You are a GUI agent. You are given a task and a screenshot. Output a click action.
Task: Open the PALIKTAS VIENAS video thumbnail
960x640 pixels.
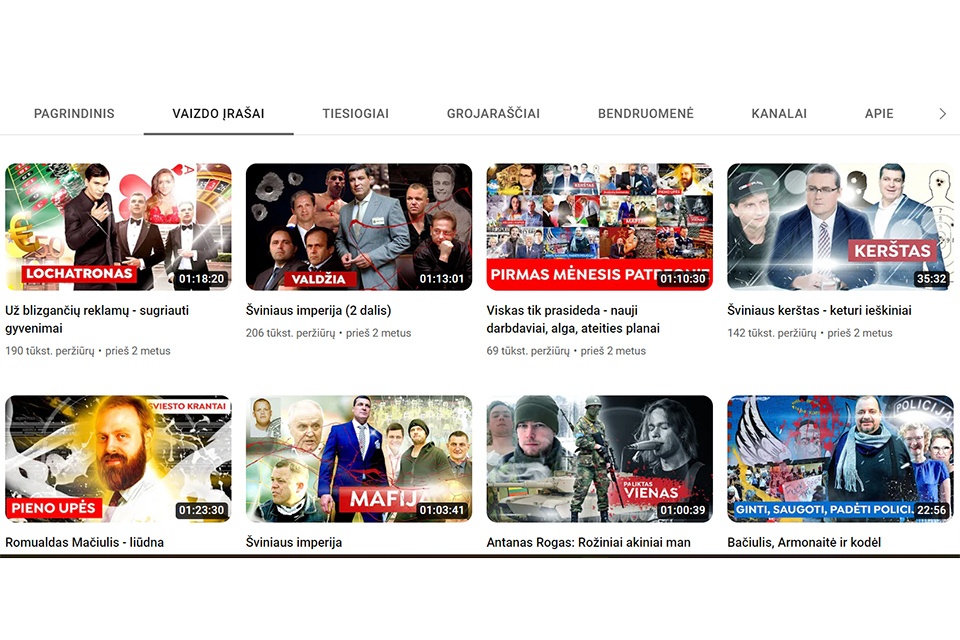point(599,458)
